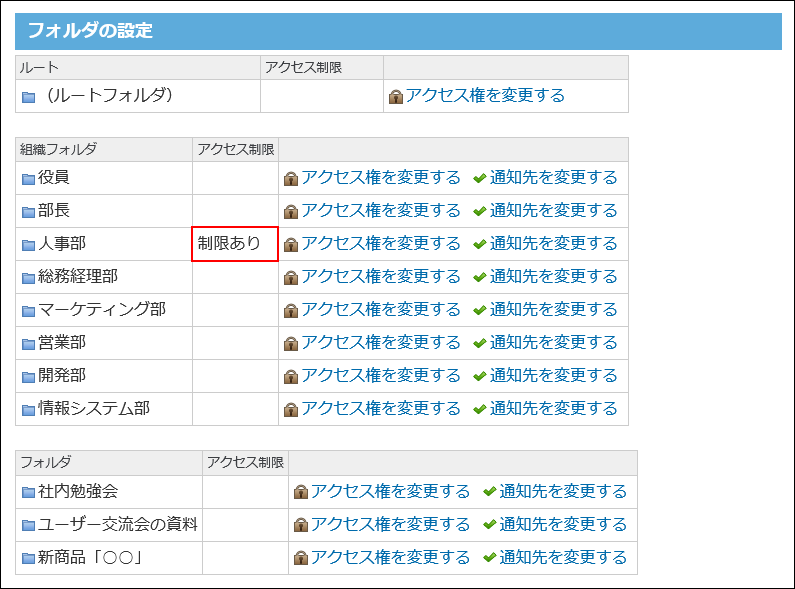This screenshot has width=795, height=589.
Task: Open 通知先を変更する for 営業部
Action: [553, 343]
